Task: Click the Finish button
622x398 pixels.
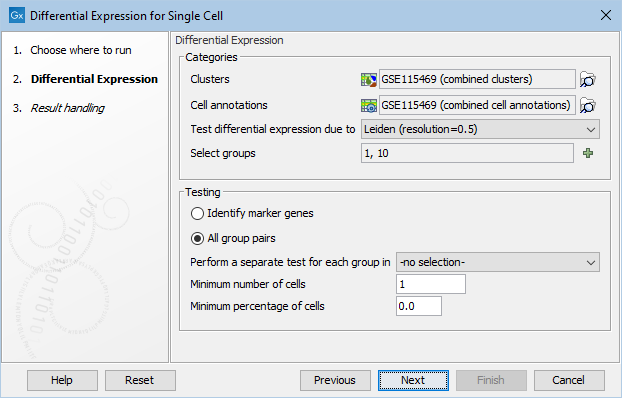Action: (491, 380)
